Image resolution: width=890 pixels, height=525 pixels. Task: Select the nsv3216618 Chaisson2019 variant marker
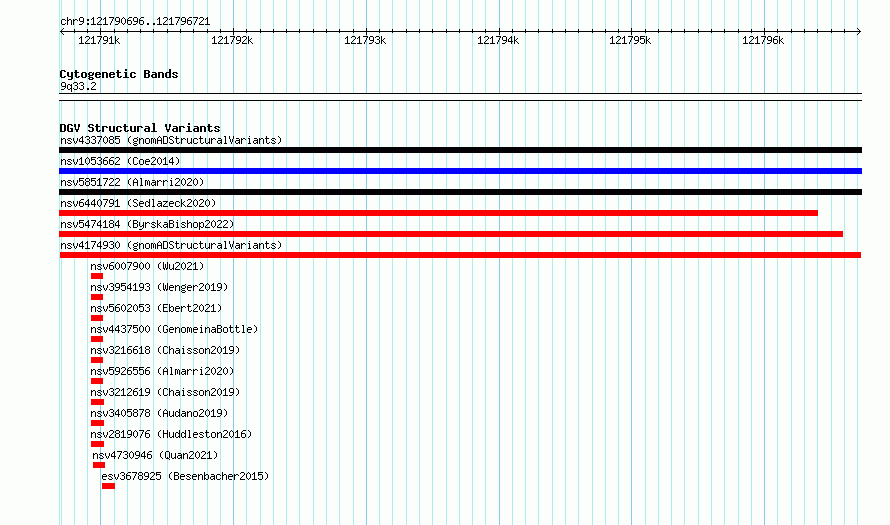(97, 360)
